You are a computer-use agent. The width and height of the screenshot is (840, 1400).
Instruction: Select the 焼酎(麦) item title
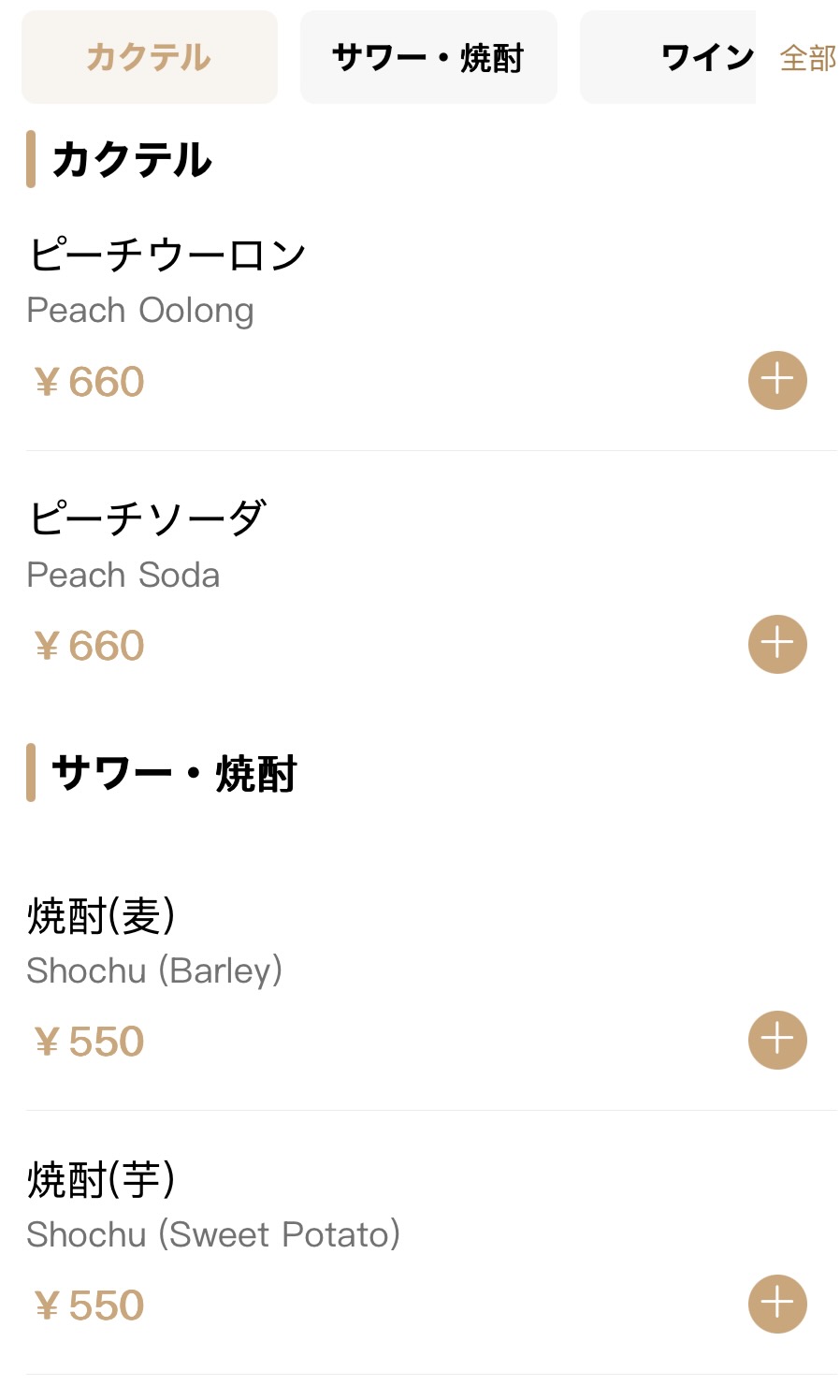click(101, 915)
